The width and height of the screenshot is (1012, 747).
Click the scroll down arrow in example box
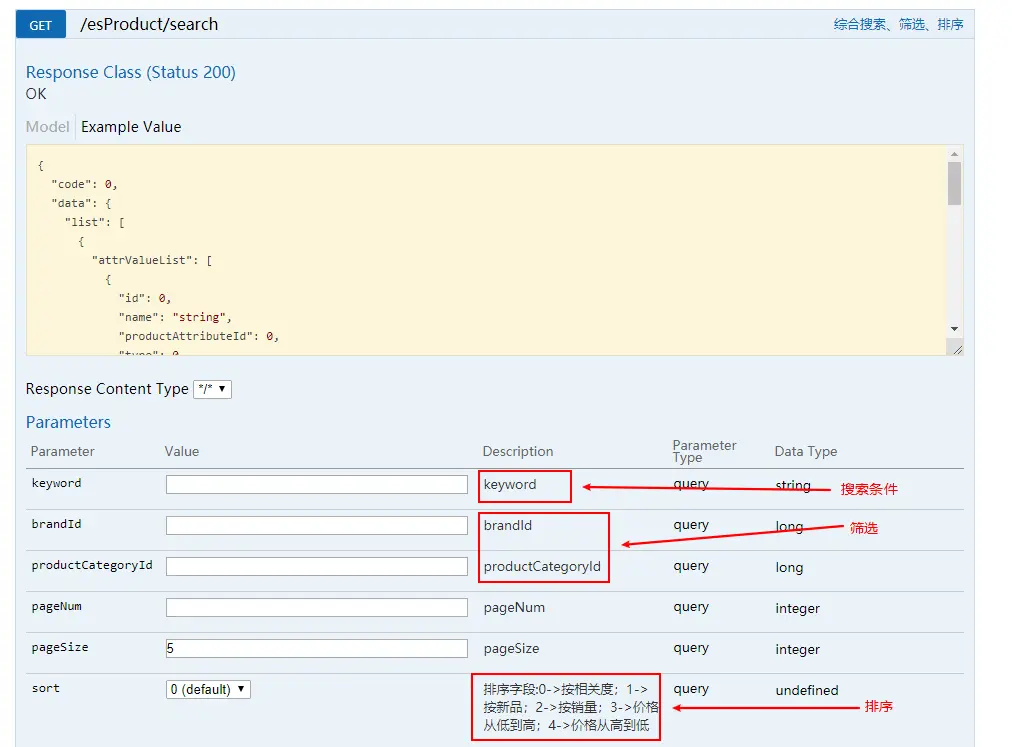[x=954, y=329]
